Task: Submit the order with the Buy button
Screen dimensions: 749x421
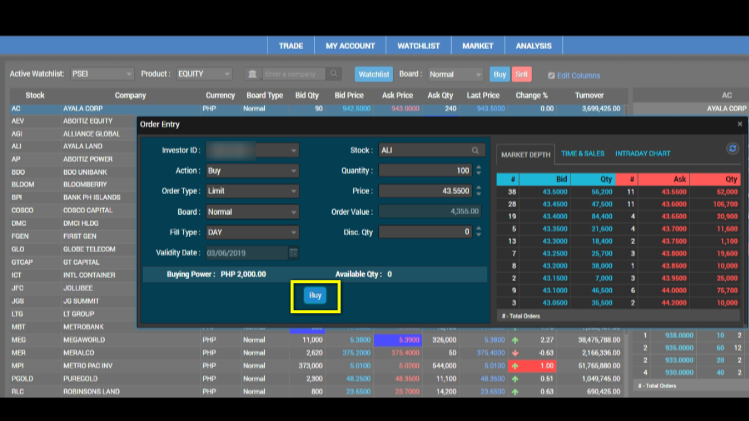Action: 315,296
